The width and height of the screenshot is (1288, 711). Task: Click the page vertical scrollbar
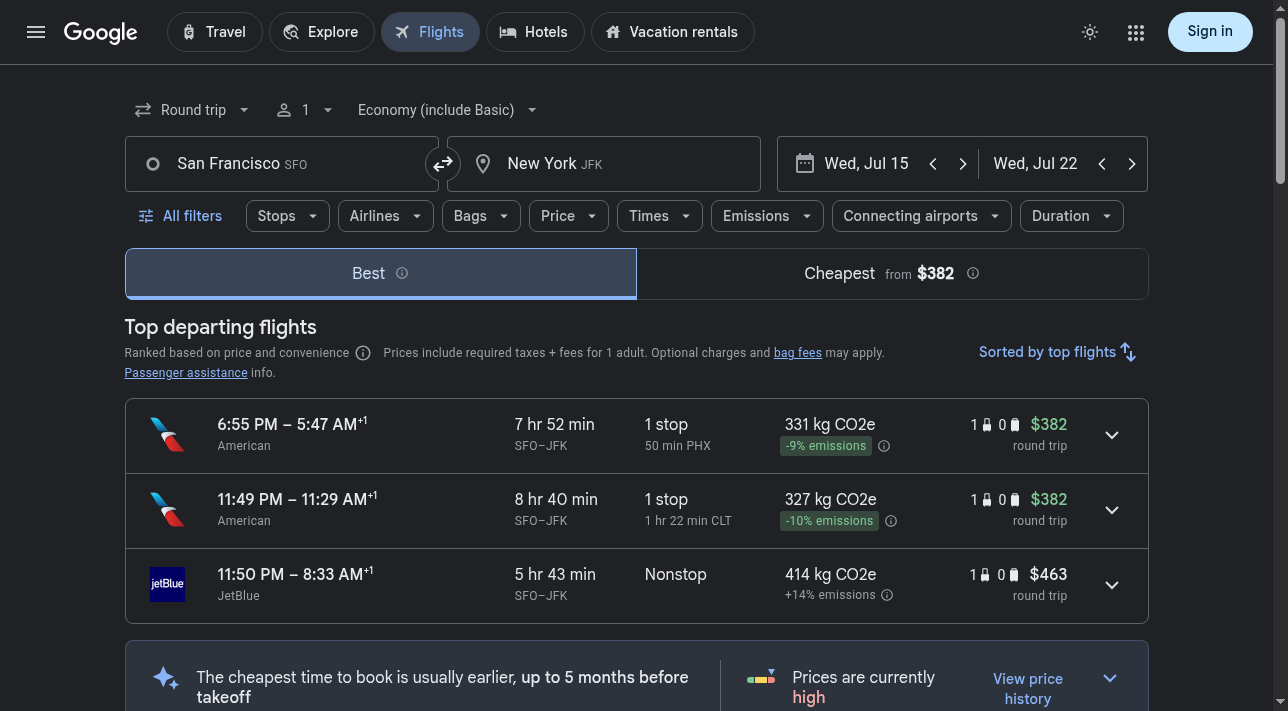pos(1280,100)
